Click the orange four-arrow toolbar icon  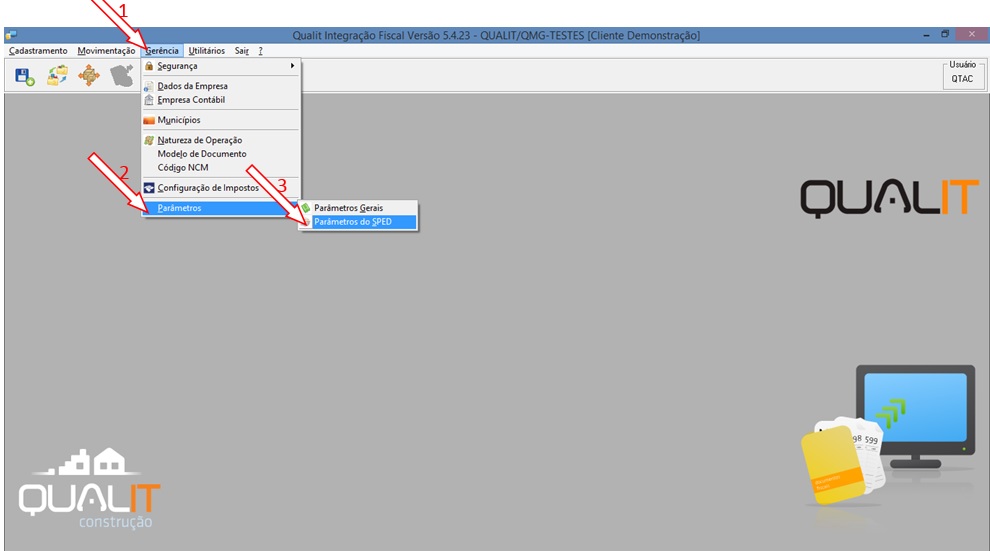89,76
